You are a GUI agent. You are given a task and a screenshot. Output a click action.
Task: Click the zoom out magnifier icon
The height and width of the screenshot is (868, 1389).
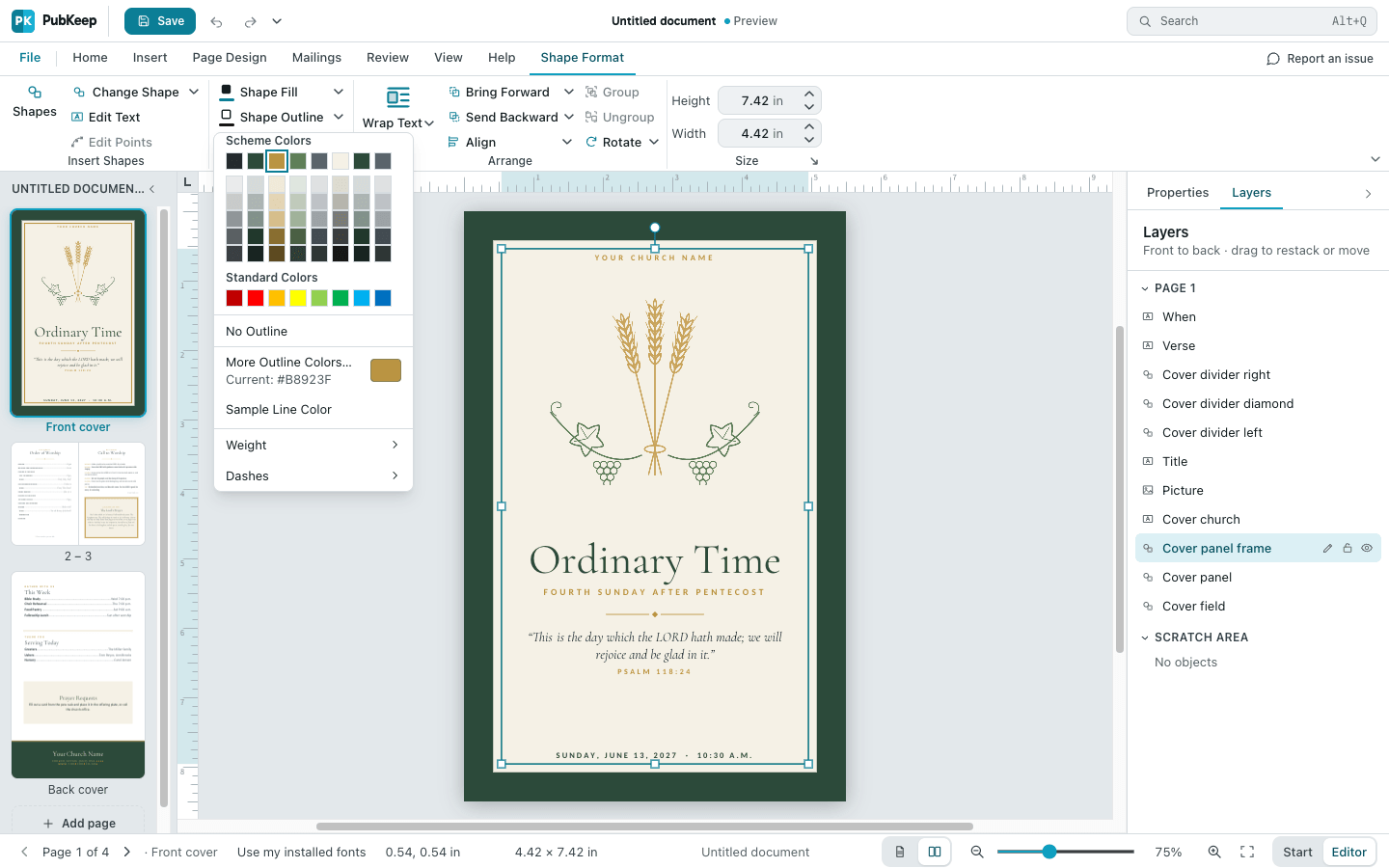pyautogui.click(x=977, y=852)
